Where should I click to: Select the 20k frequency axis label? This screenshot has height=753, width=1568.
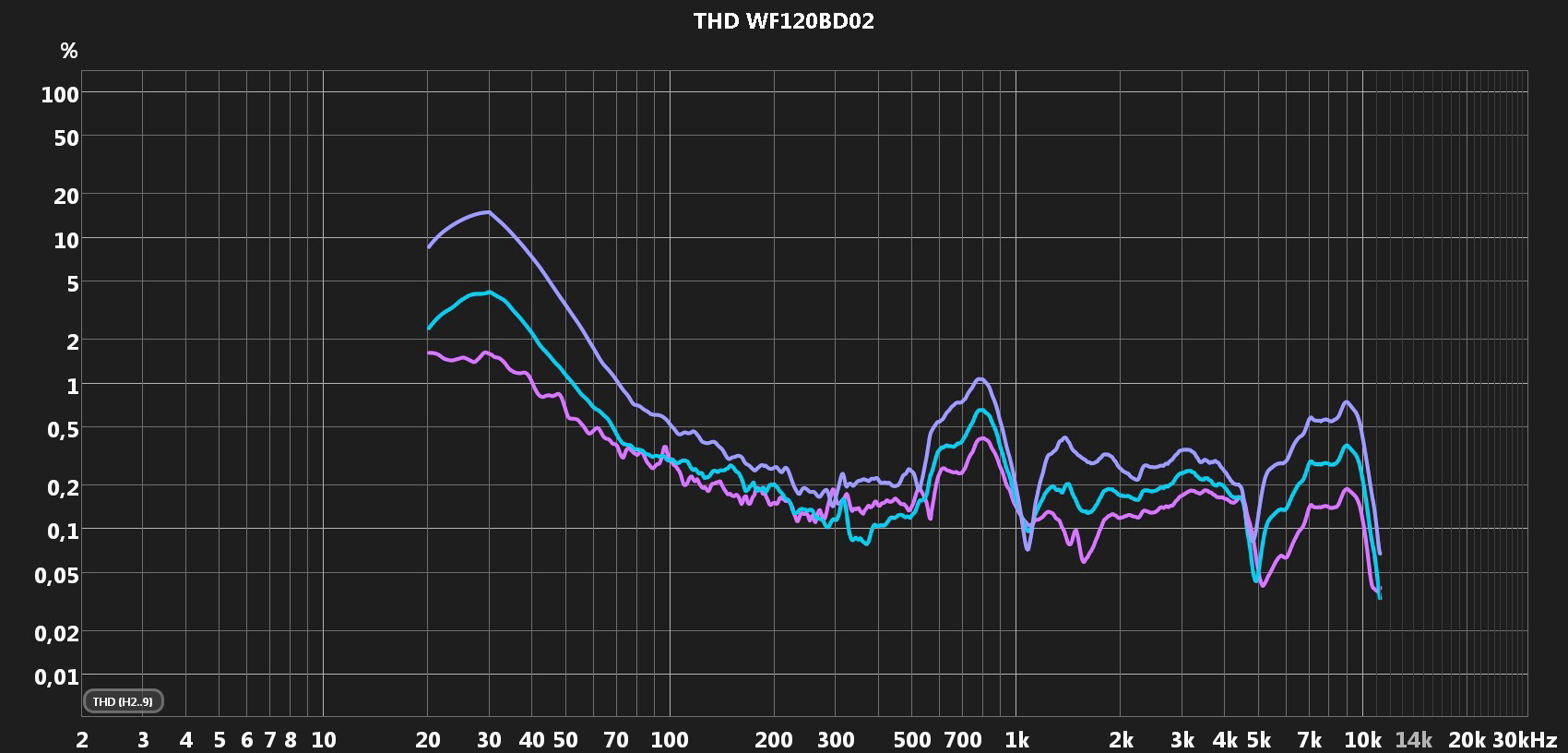[x=1467, y=740]
